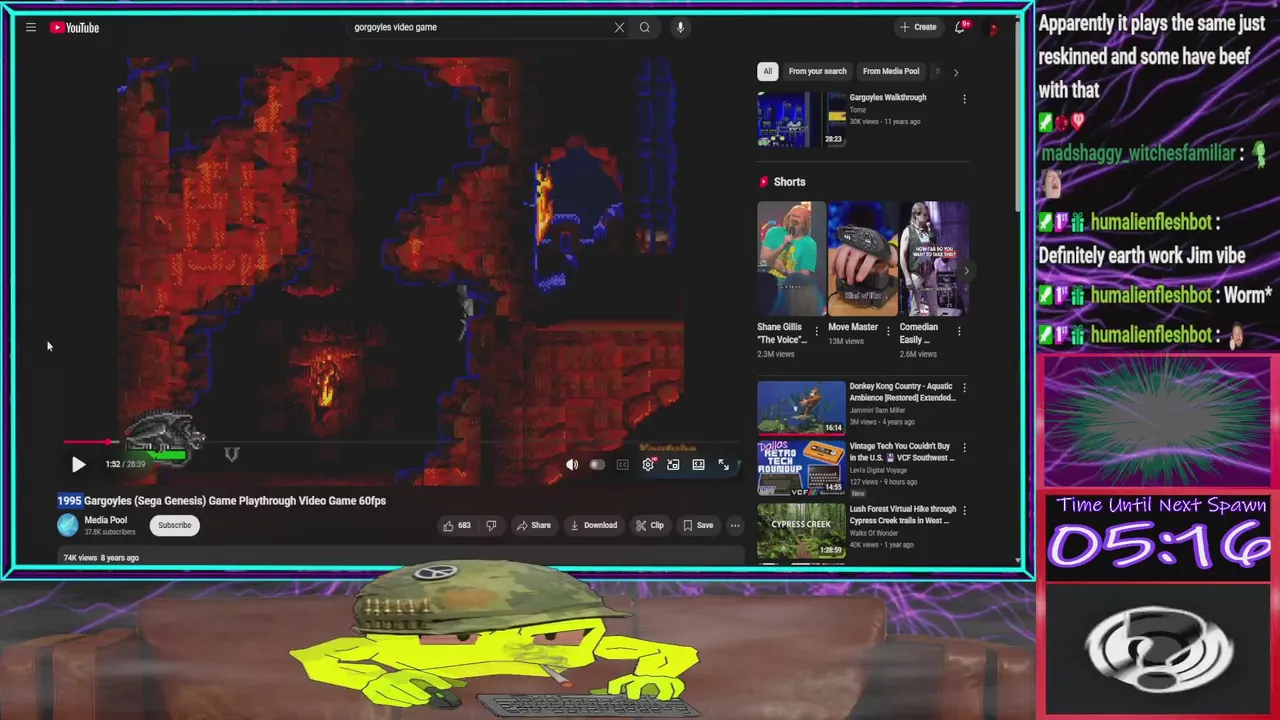Viewport: 1280px width, 720px height.
Task: Open Comedian Easily short thumbnail
Action: [x=933, y=259]
